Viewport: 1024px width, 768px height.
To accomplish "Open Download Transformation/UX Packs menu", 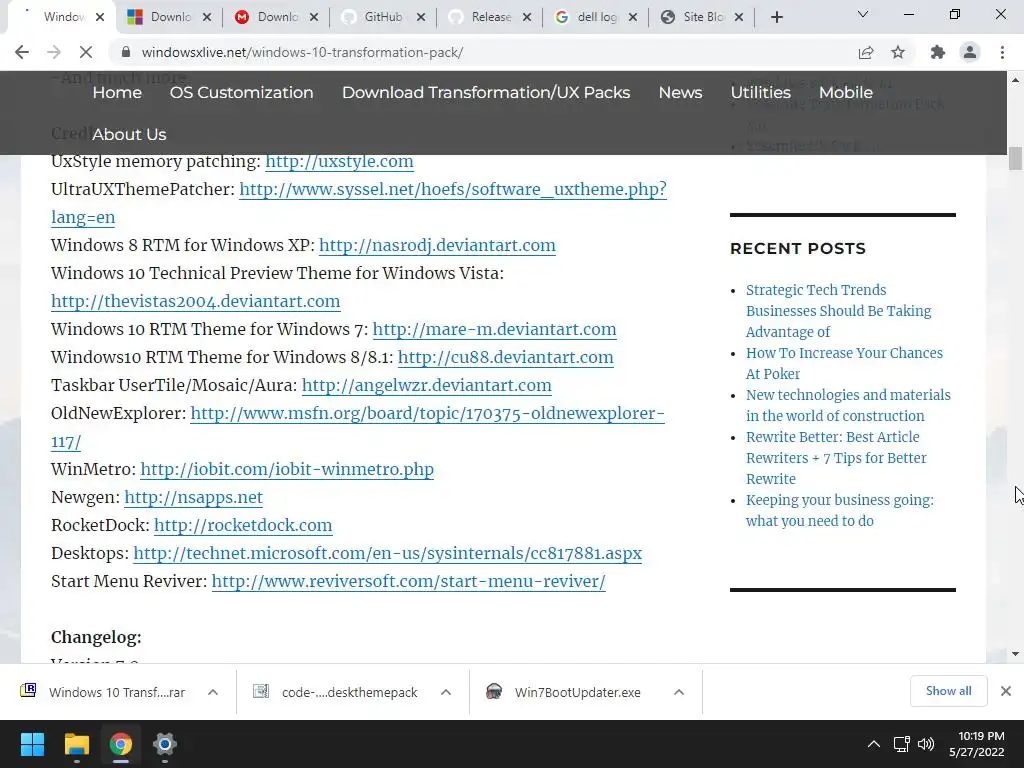I will (x=486, y=93).
